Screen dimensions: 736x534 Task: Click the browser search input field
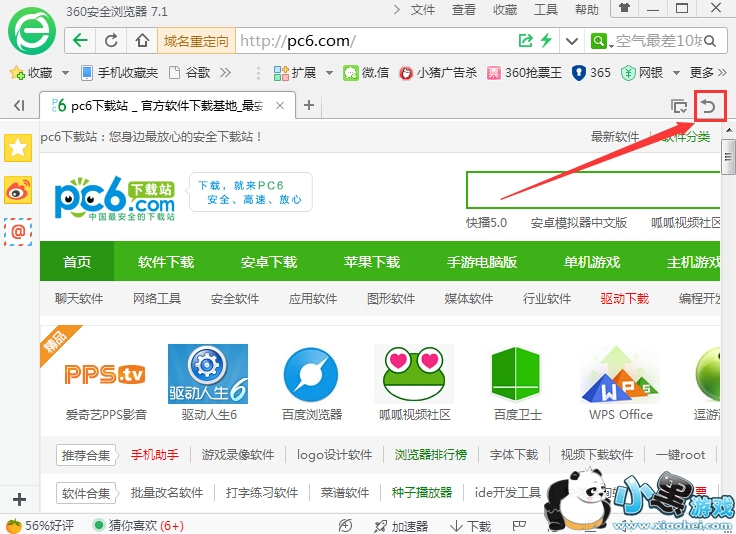(658, 41)
